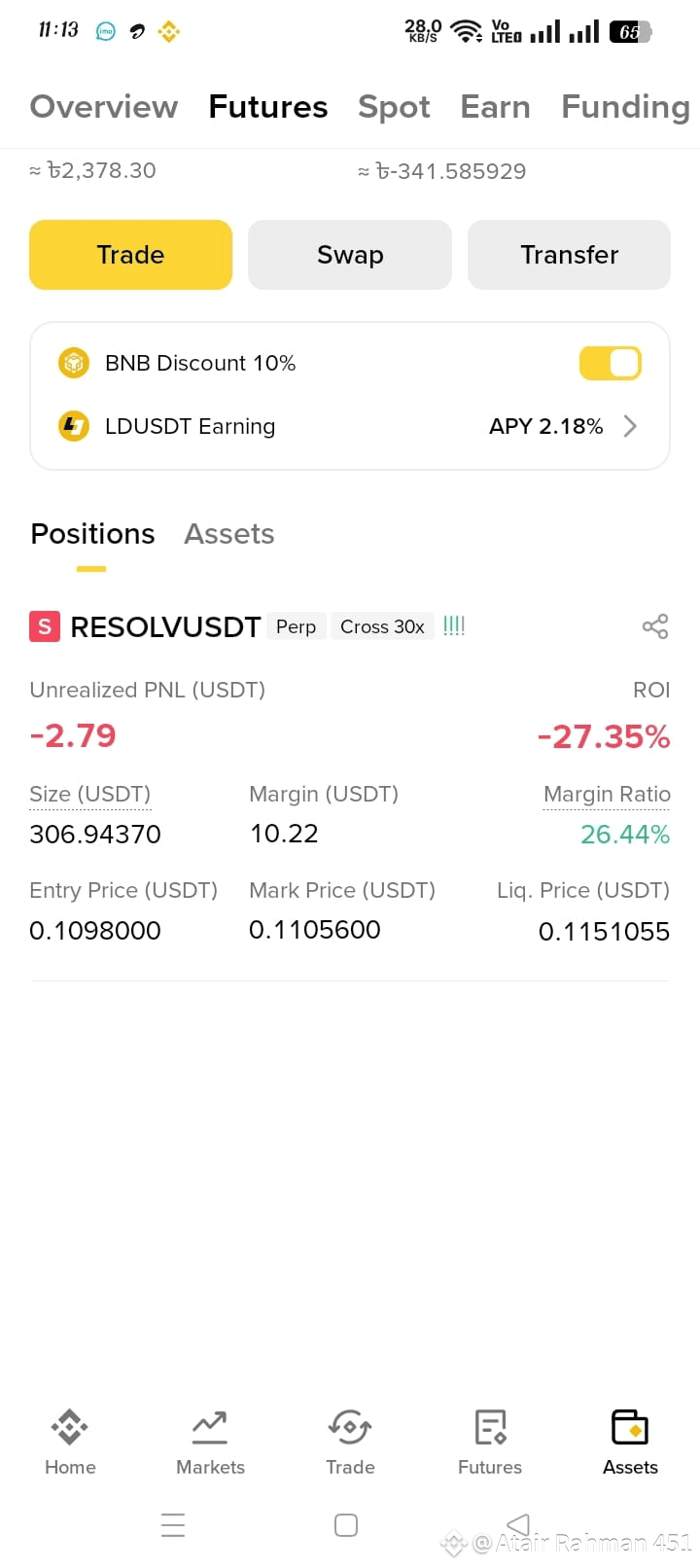Tap the Transfer button
700x1568 pixels.
569,255
